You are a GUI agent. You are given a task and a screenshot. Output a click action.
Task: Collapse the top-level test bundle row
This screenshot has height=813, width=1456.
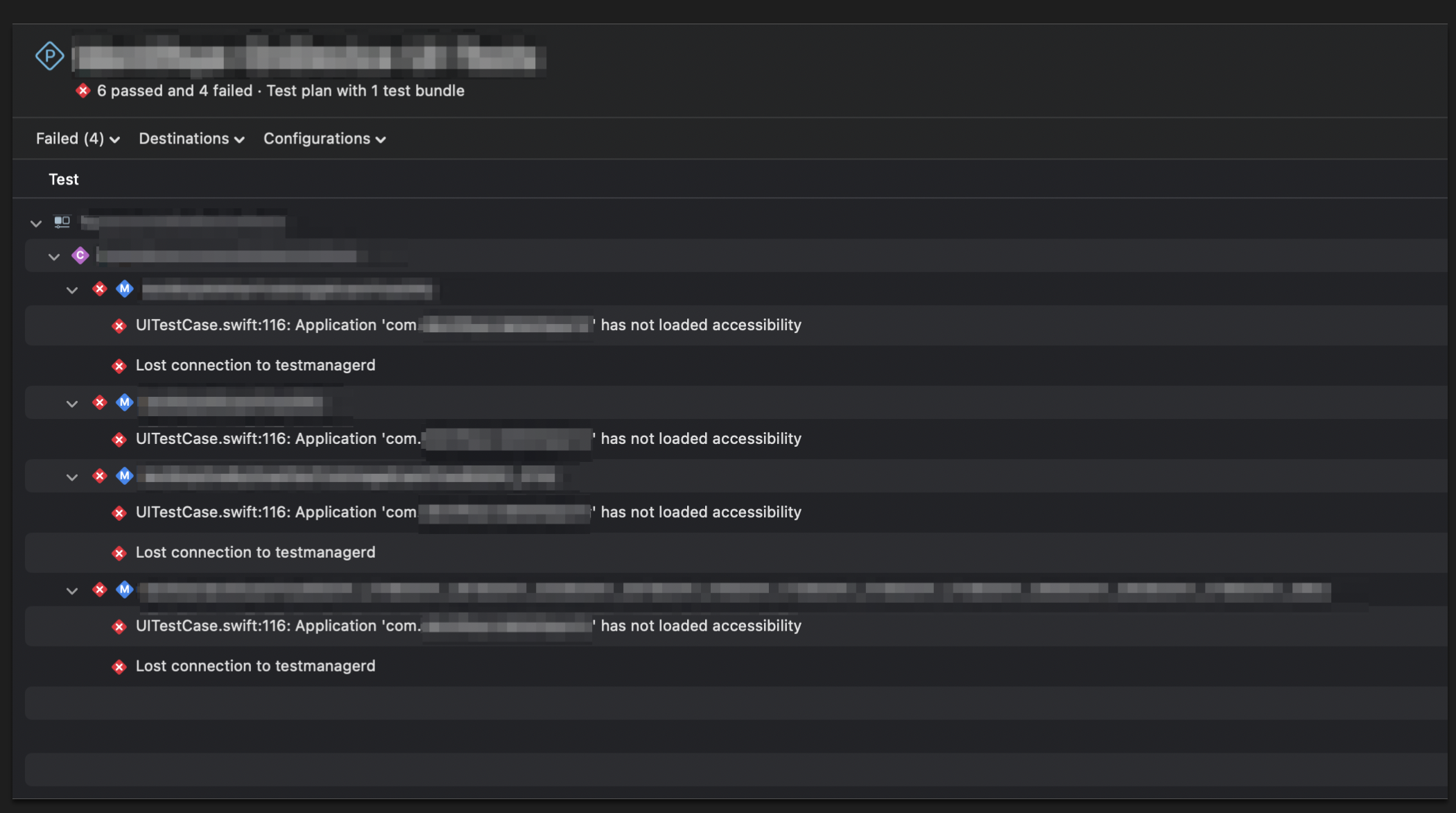[36, 223]
